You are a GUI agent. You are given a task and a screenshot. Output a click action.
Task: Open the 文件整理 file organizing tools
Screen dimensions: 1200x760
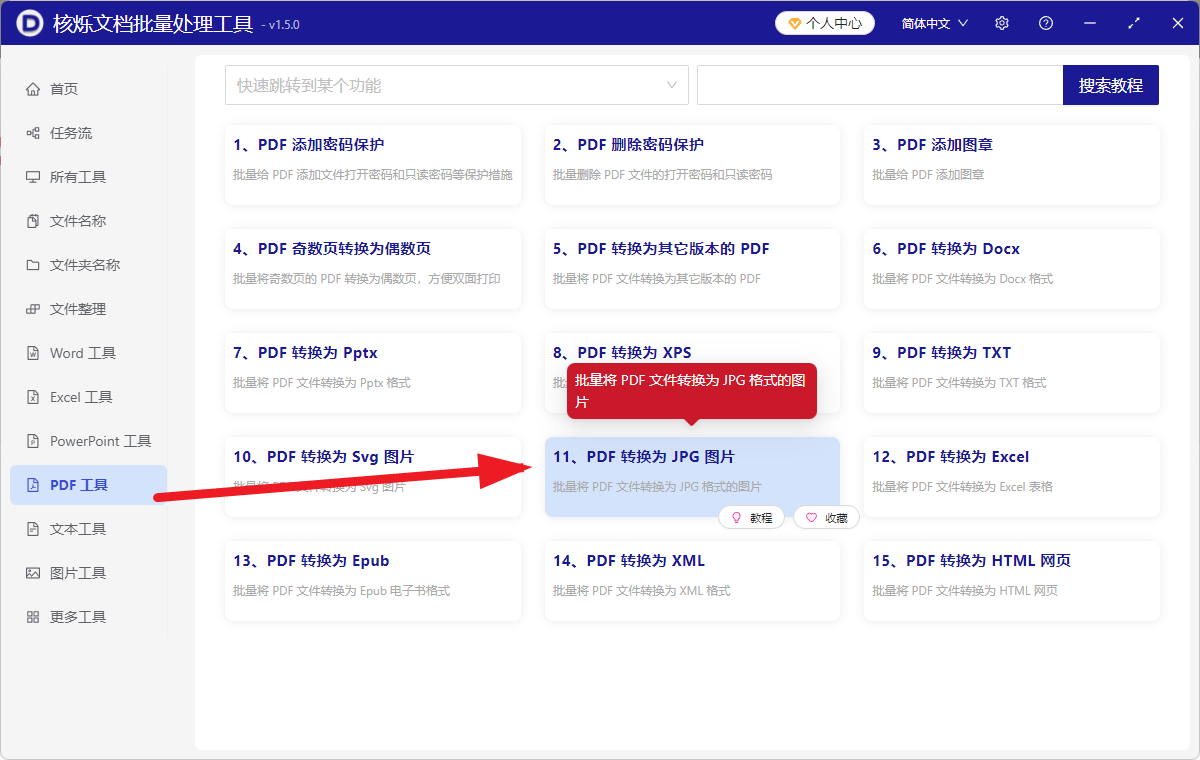(80, 308)
